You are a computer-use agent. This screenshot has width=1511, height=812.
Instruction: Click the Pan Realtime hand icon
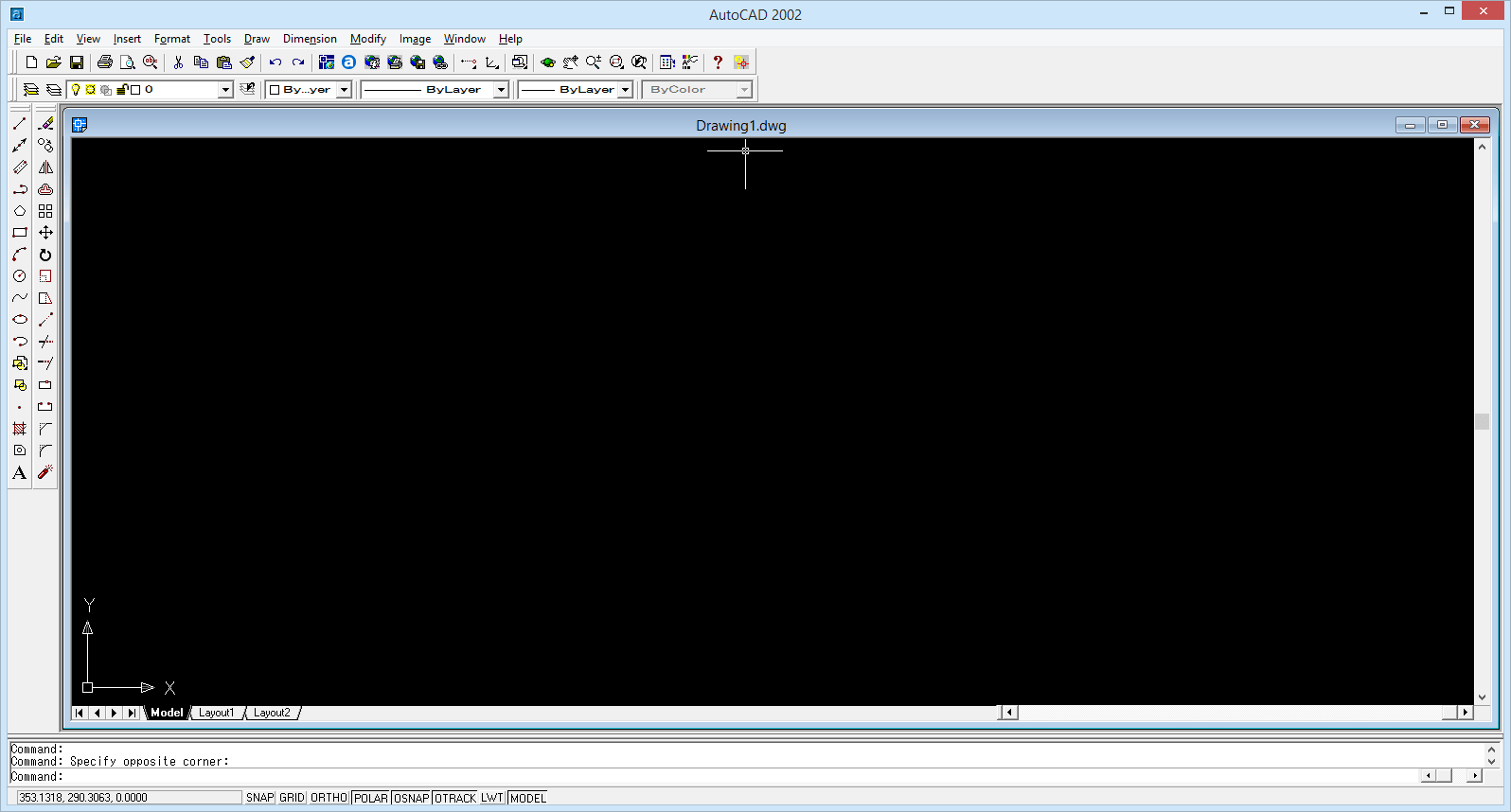click(571, 62)
